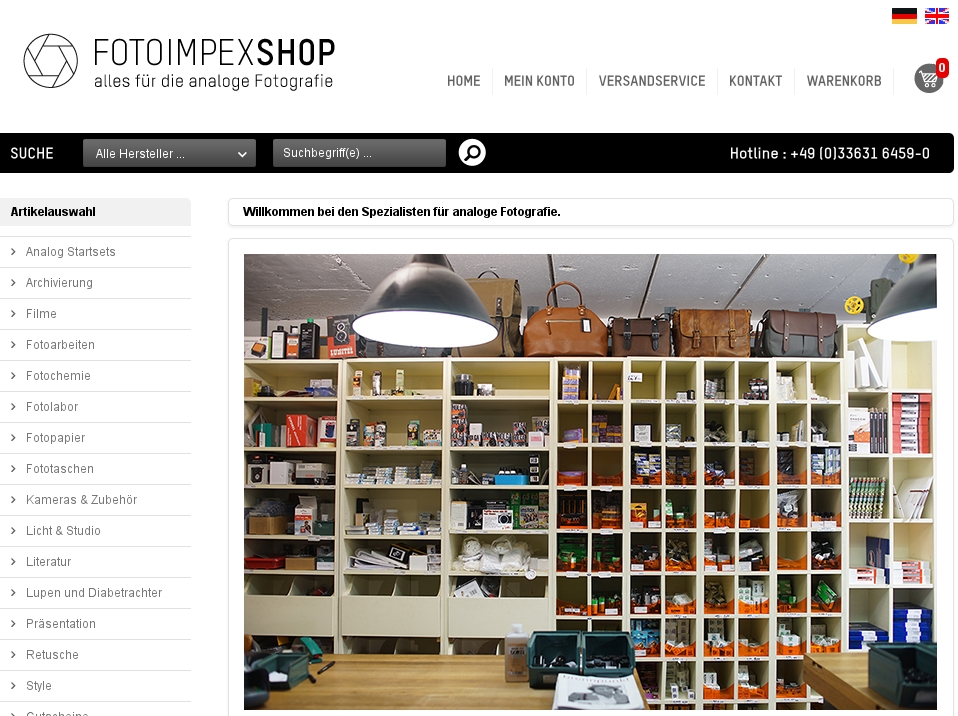Open the shopping cart icon with badge
958x716 pixels.
[931, 77]
